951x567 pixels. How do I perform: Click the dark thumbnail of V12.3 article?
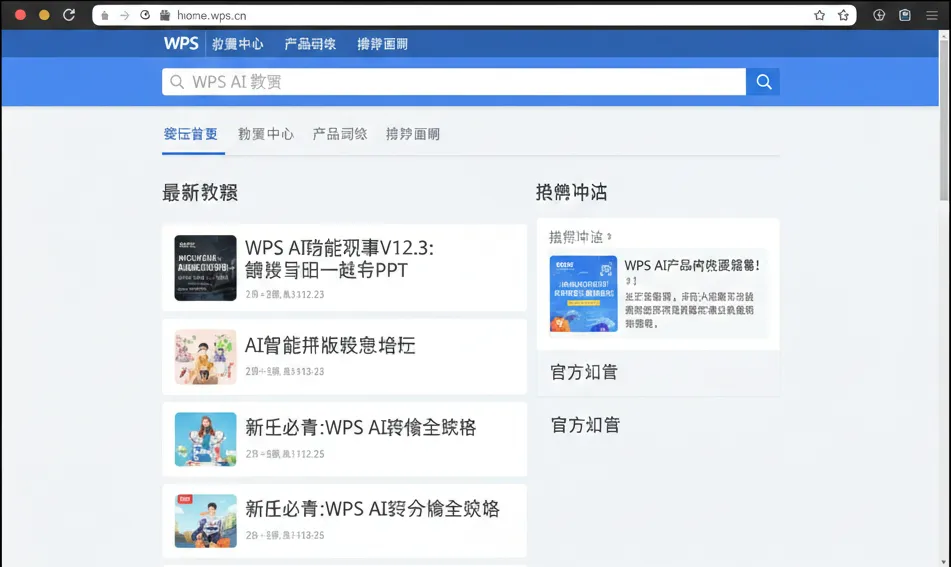click(x=205, y=268)
